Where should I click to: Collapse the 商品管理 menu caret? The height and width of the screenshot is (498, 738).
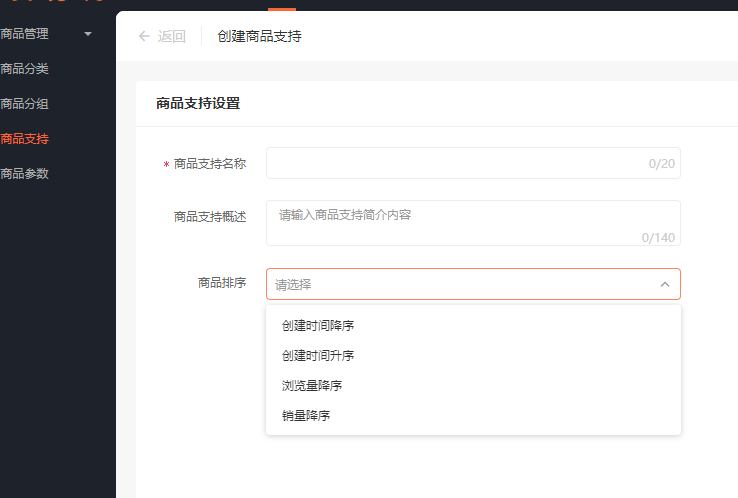tap(88, 34)
